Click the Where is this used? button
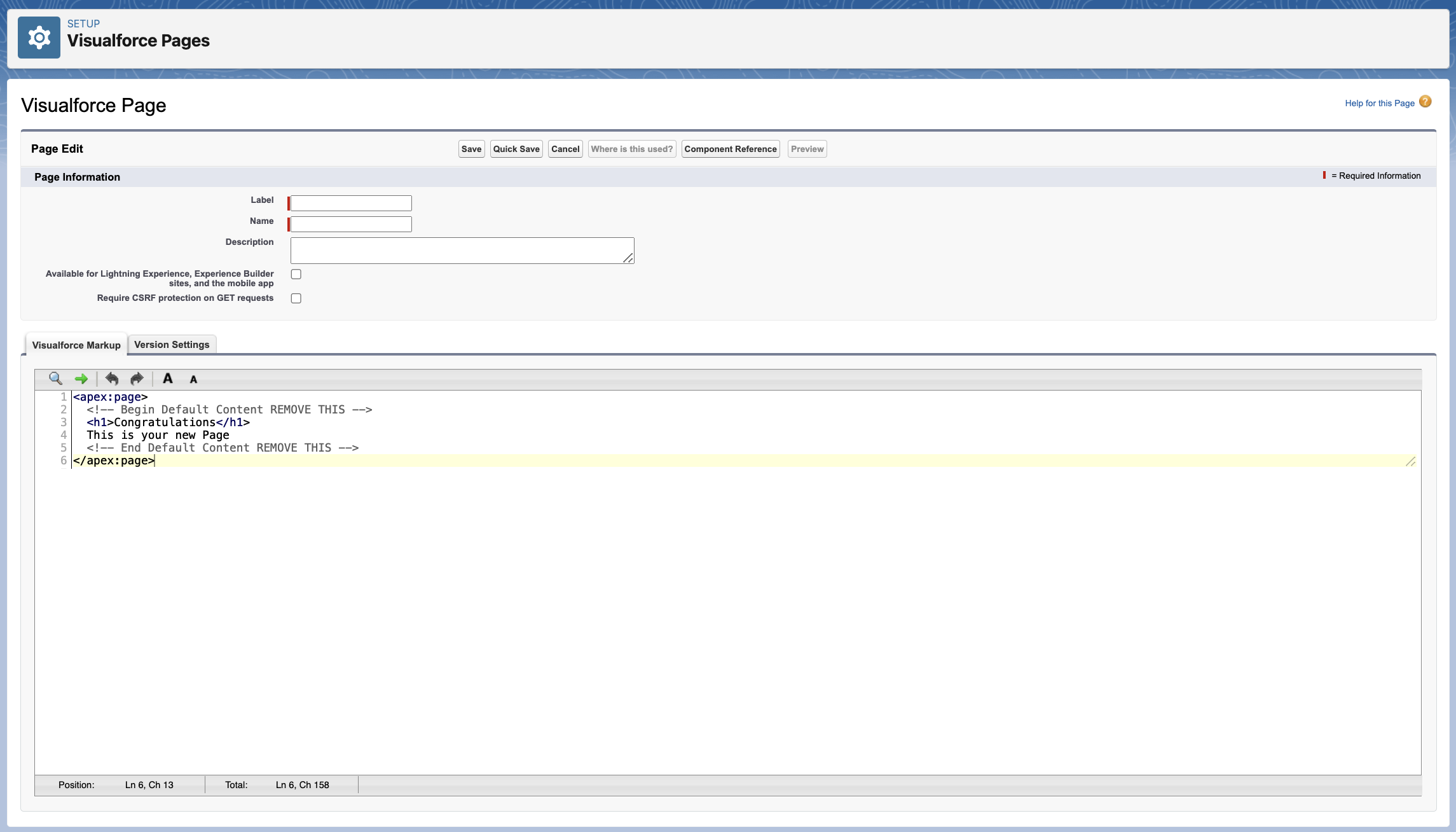Screen dimensions: 1456x832 point(632,149)
